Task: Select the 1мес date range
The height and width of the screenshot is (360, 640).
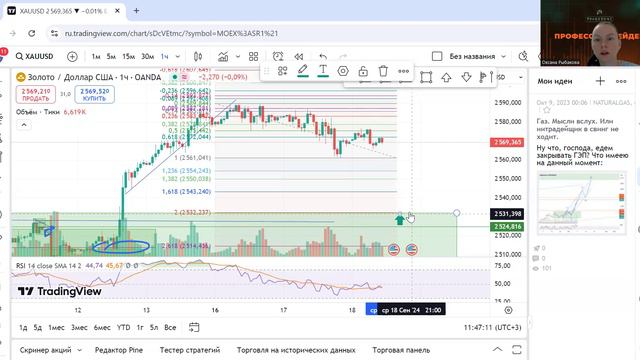Action: (x=56, y=327)
